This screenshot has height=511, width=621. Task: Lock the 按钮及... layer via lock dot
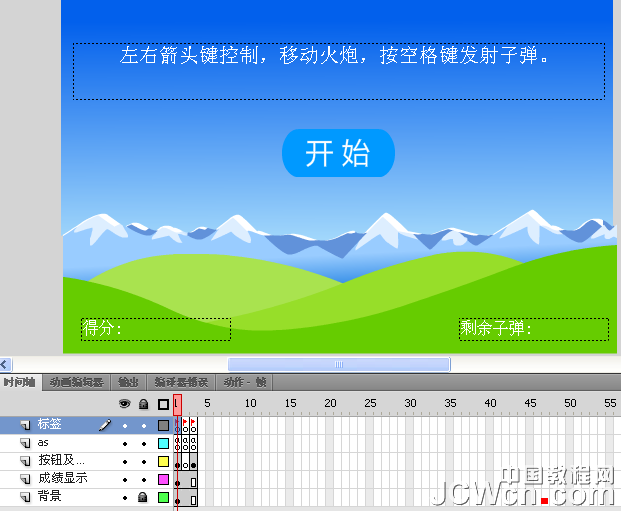point(144,462)
